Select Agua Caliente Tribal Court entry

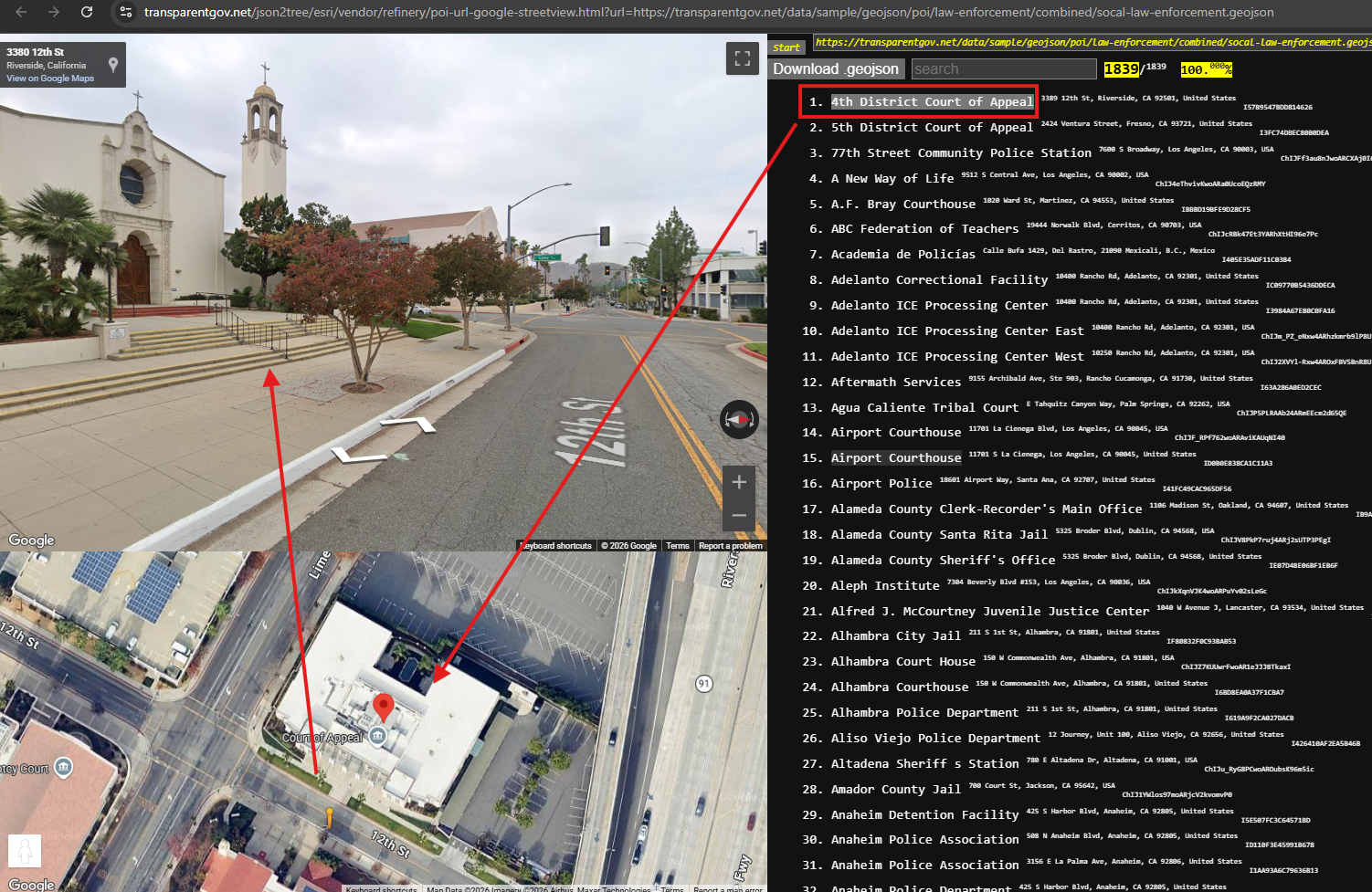pos(924,408)
